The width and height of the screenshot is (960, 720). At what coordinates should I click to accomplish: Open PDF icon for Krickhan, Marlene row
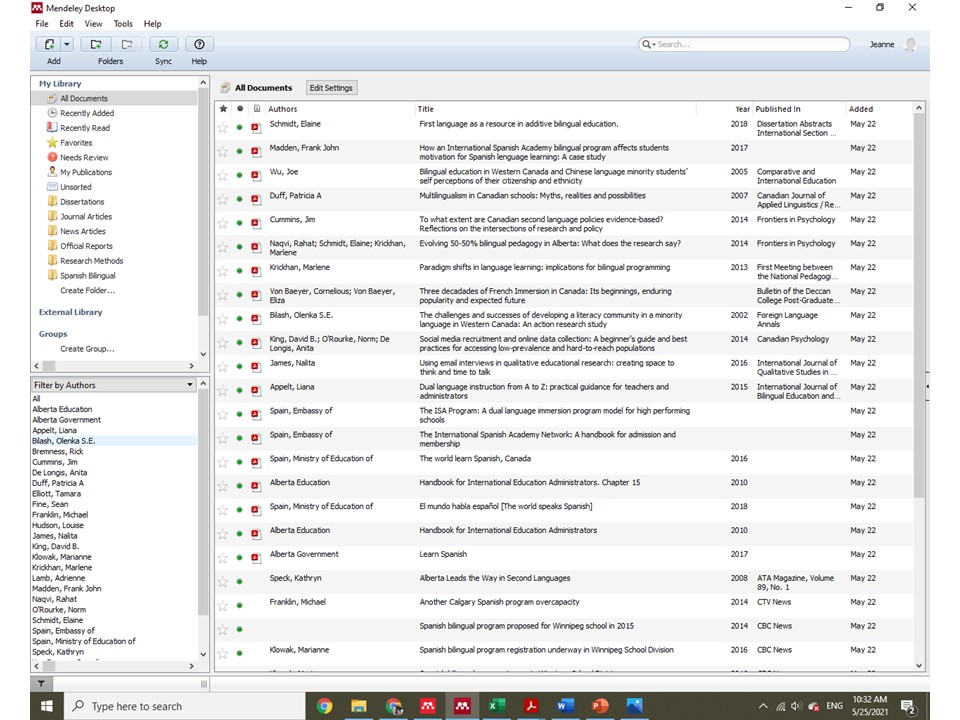pyautogui.click(x=256, y=271)
